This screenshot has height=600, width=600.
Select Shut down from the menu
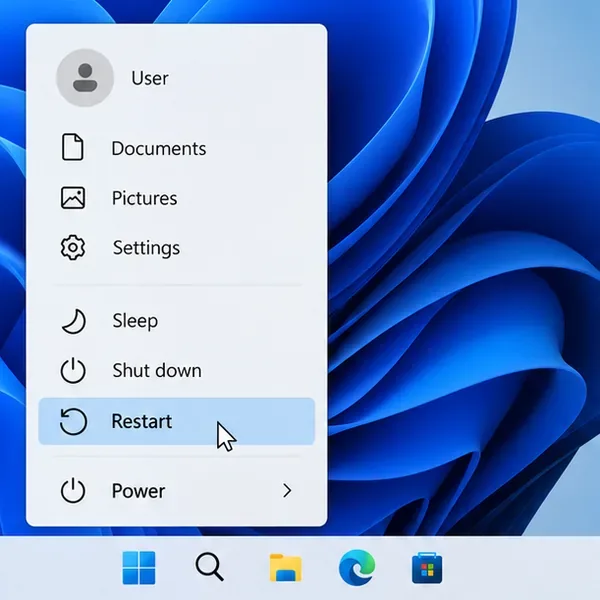pos(157,370)
